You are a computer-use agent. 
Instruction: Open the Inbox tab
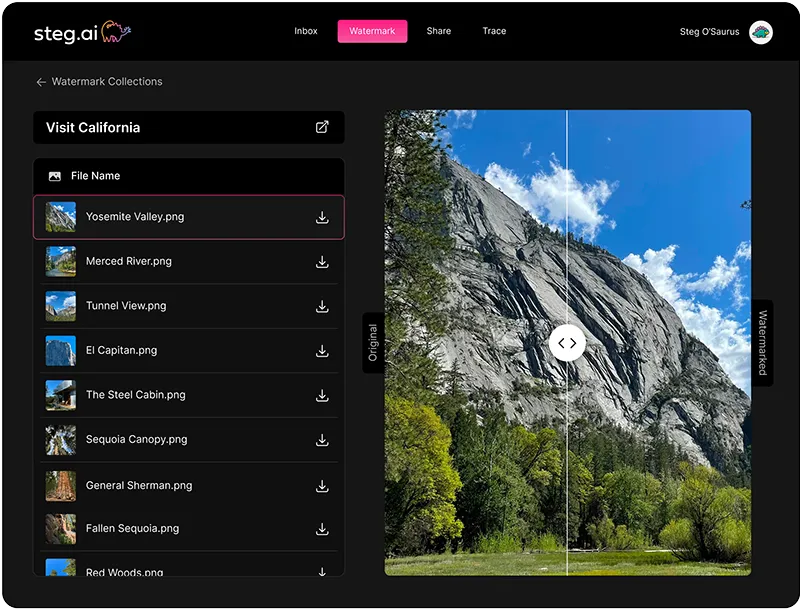point(306,31)
